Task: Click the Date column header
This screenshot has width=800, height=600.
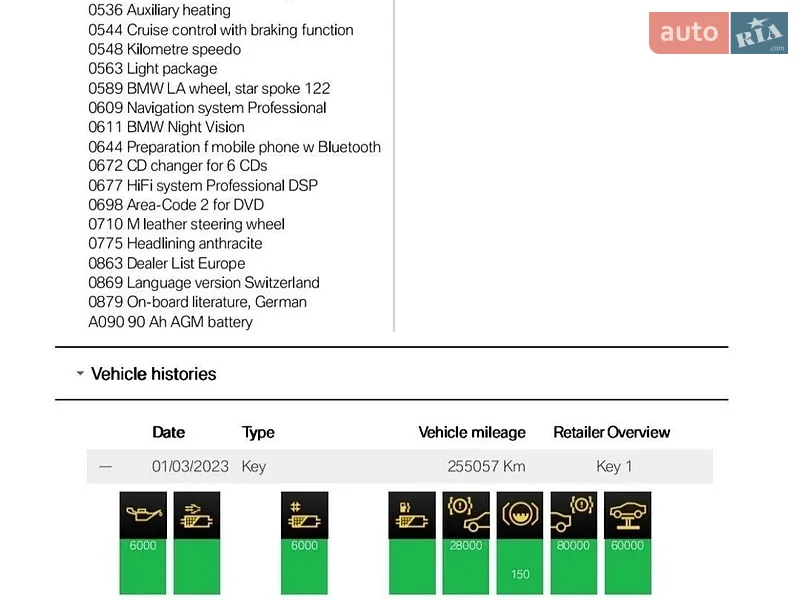Action: [x=169, y=432]
